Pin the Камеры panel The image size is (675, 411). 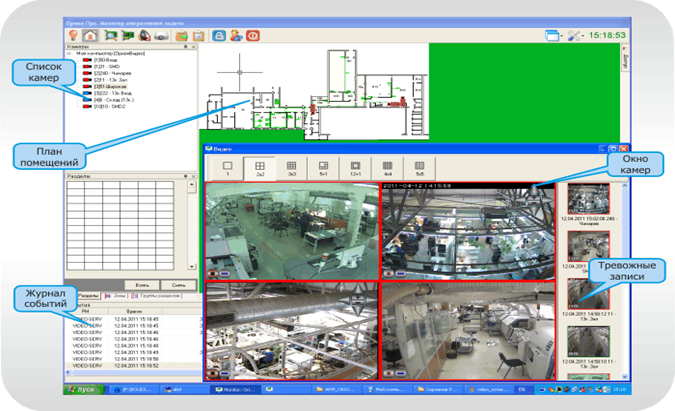pos(186,46)
